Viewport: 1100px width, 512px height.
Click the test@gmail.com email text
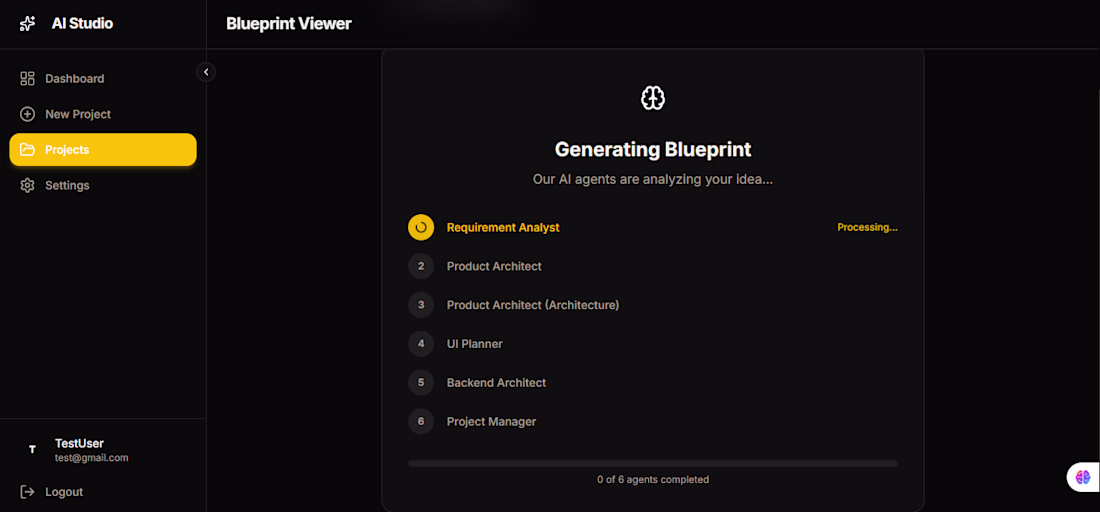92,458
